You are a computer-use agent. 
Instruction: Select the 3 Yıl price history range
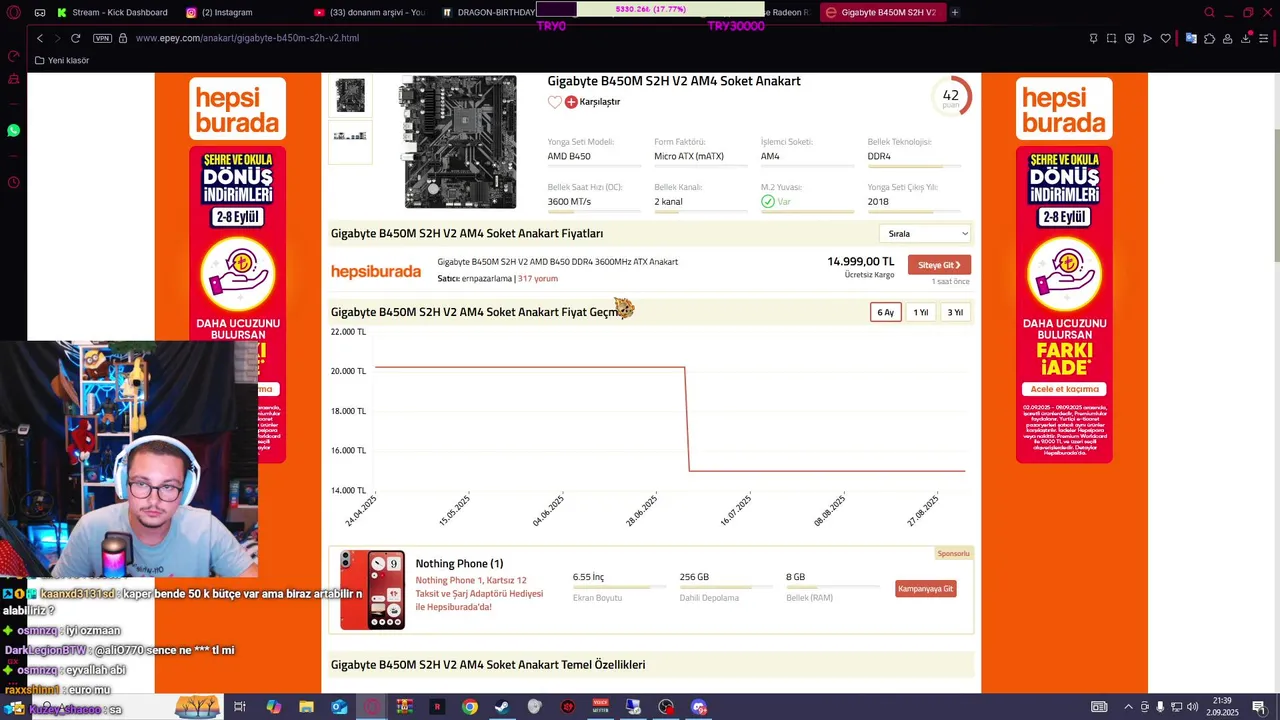(x=956, y=312)
